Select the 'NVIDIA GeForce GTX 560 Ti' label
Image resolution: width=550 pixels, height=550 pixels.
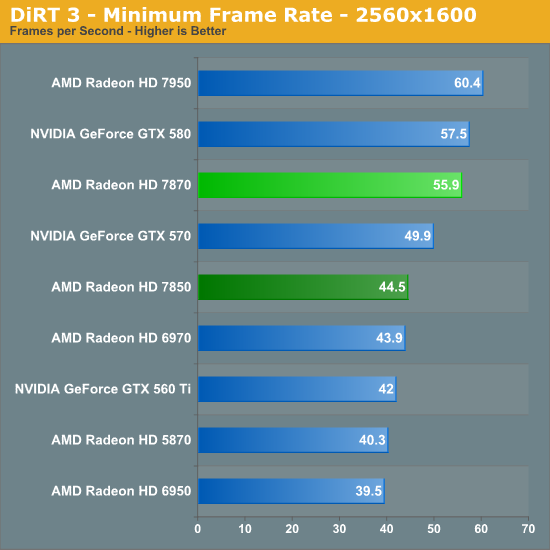(x=103, y=389)
